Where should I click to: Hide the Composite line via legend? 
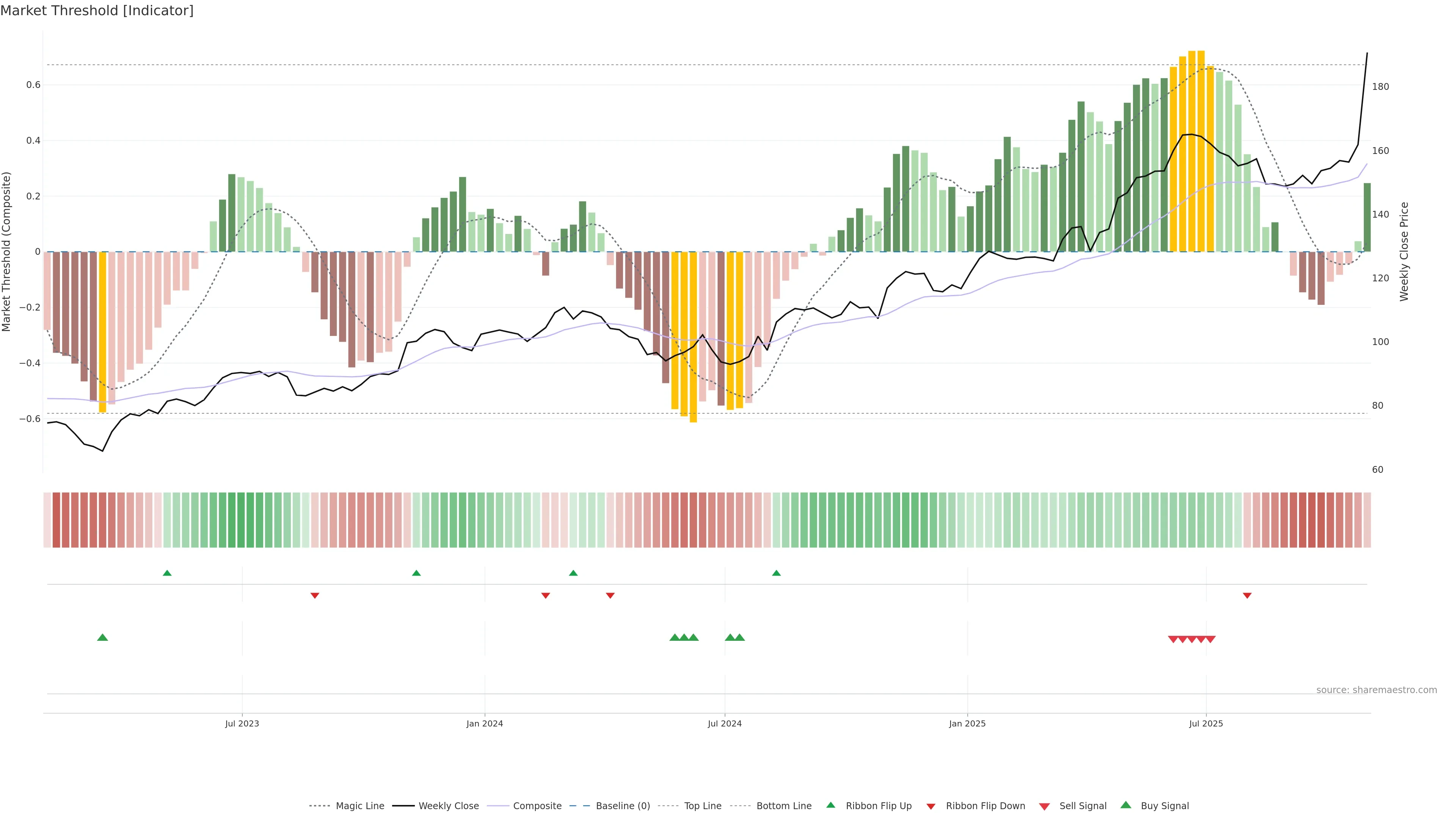coord(537,806)
